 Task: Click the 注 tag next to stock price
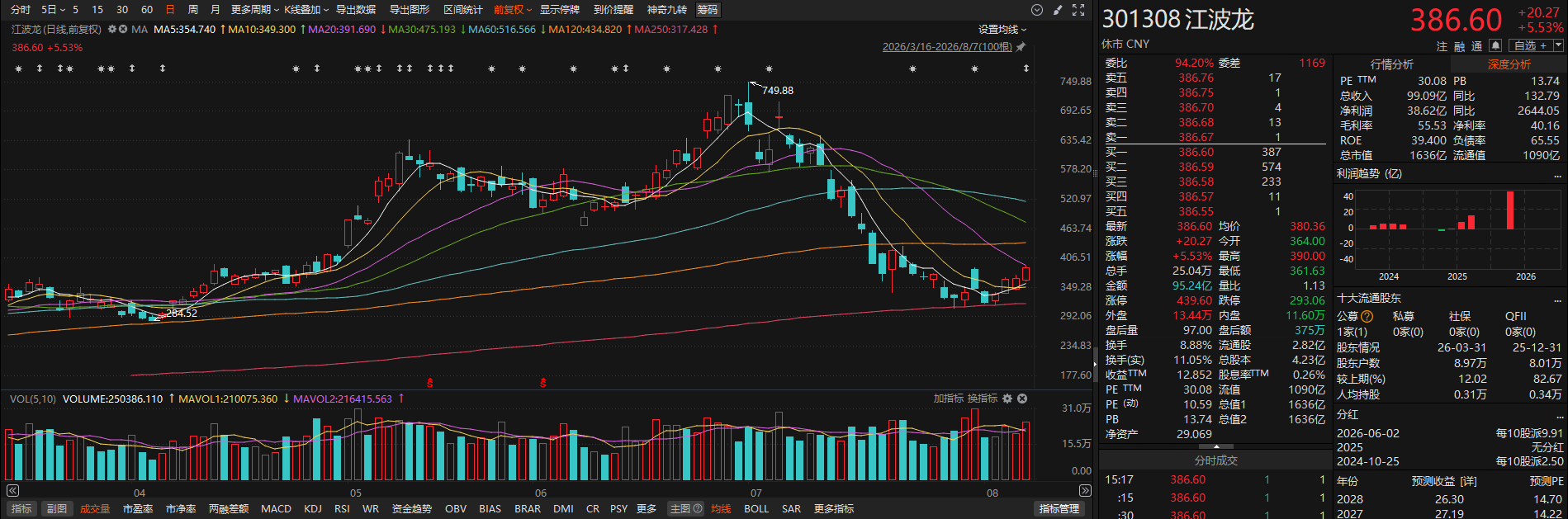tap(1442, 46)
